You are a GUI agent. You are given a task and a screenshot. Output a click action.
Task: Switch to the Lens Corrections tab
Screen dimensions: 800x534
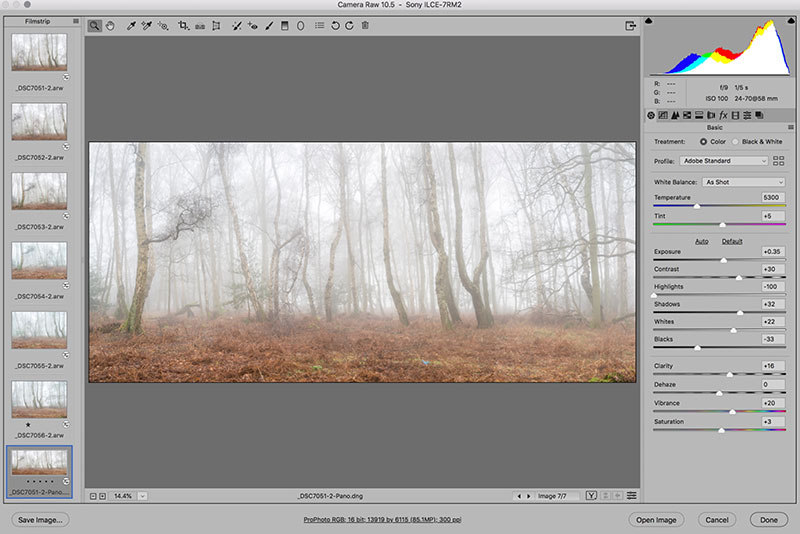pos(711,115)
